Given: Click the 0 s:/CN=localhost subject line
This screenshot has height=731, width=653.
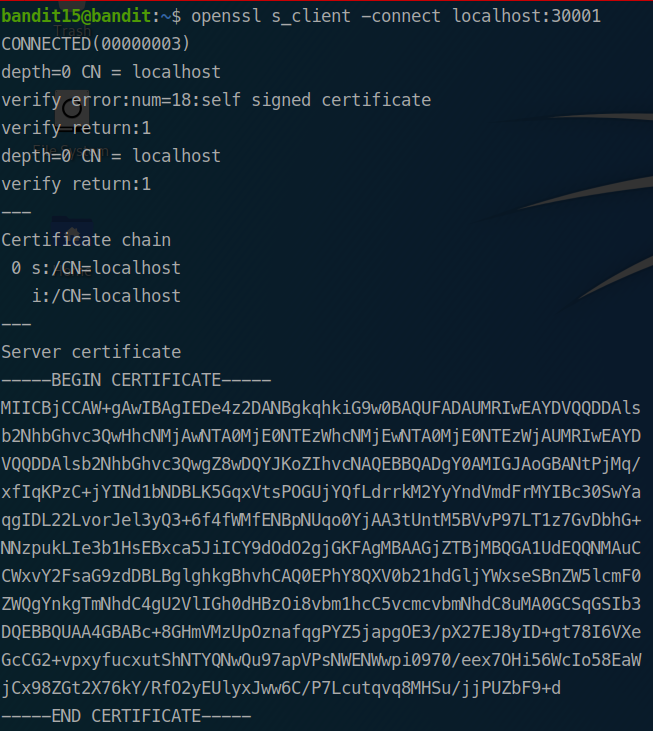Looking at the screenshot, I should (x=96, y=268).
